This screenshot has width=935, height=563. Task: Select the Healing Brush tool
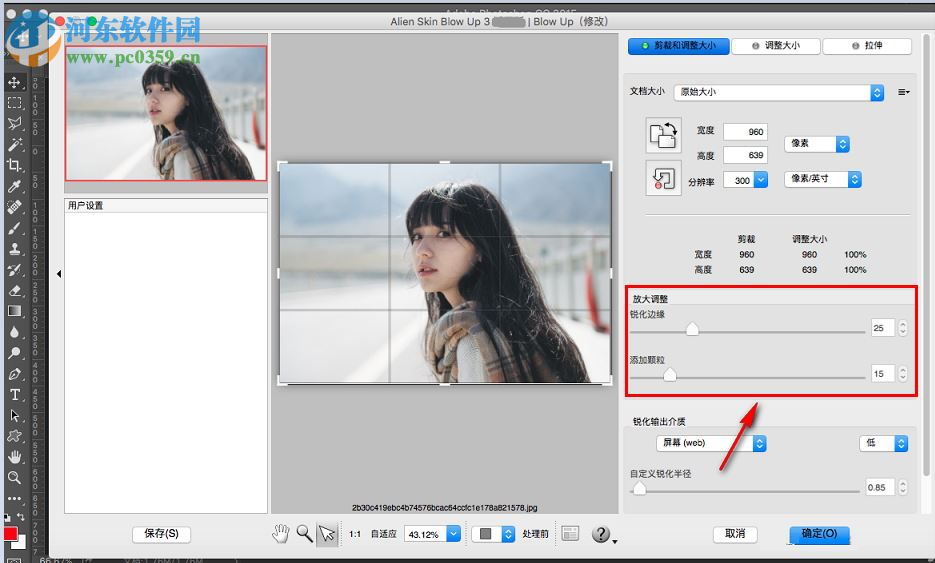[x=14, y=207]
